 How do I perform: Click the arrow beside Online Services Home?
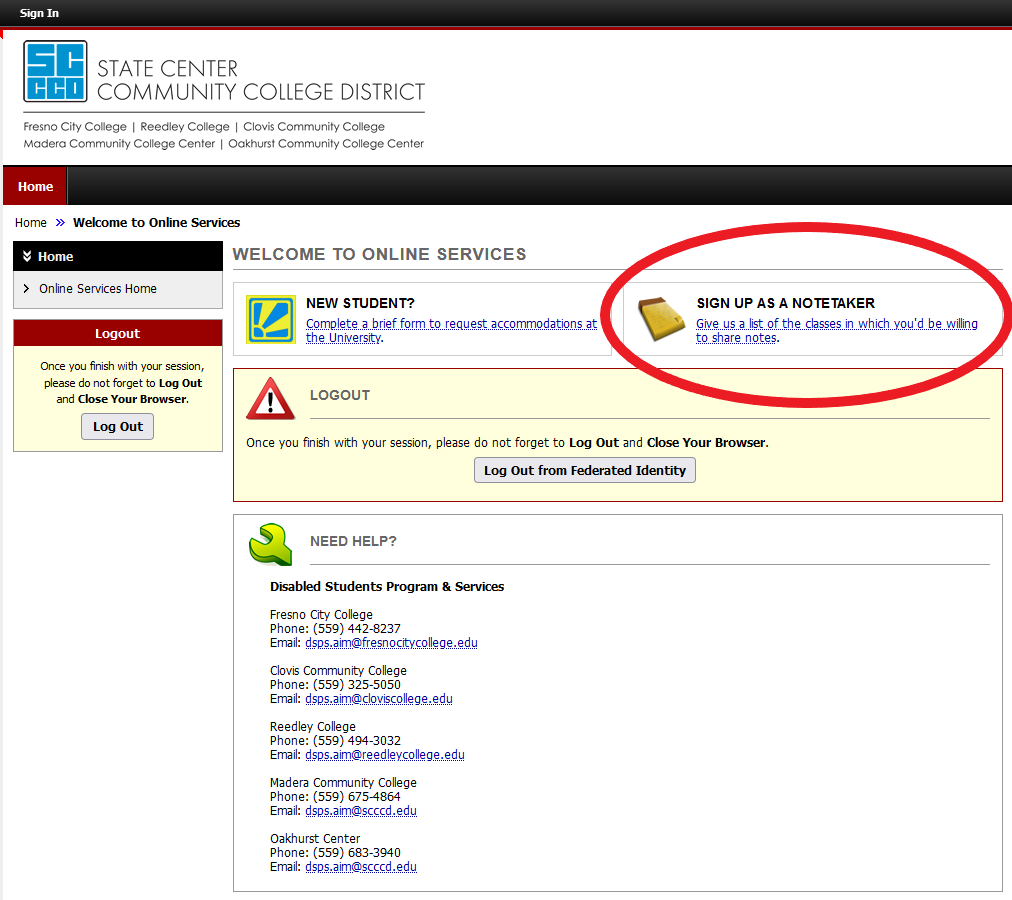point(26,289)
